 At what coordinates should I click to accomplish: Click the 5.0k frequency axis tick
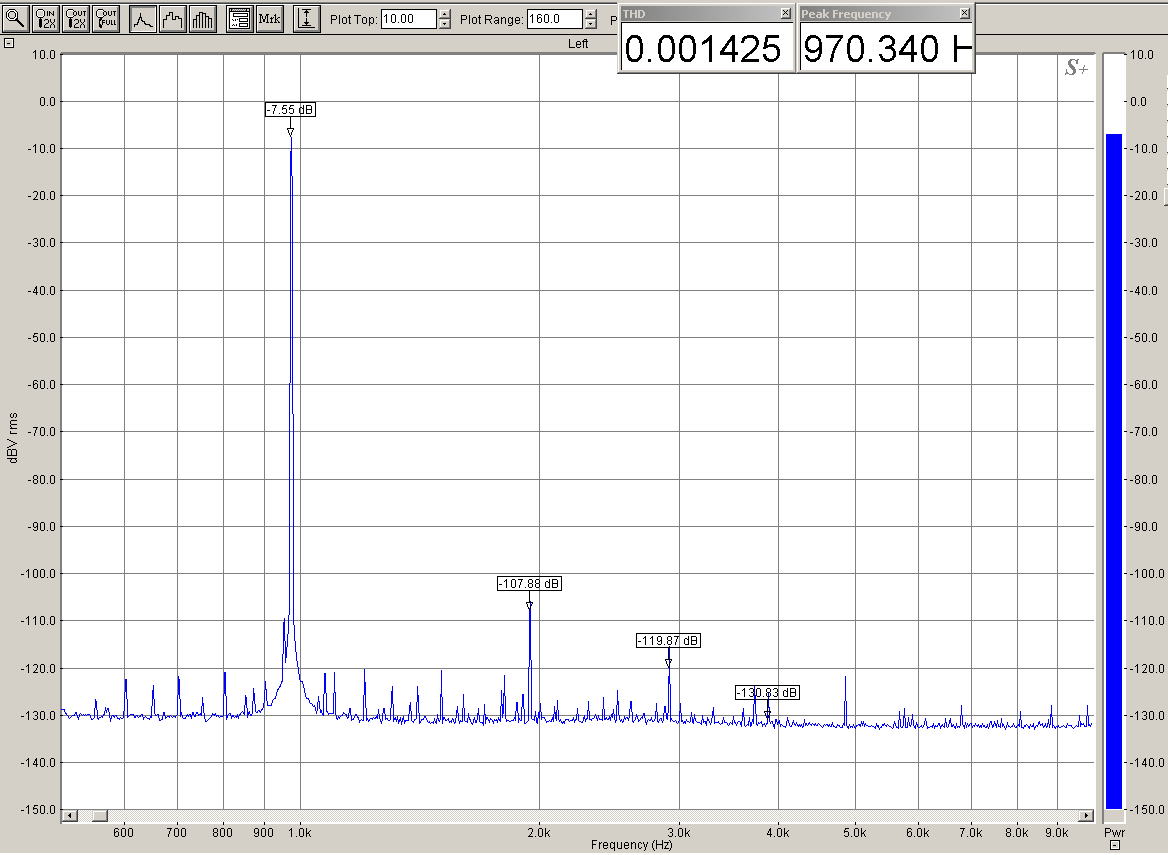click(x=855, y=833)
